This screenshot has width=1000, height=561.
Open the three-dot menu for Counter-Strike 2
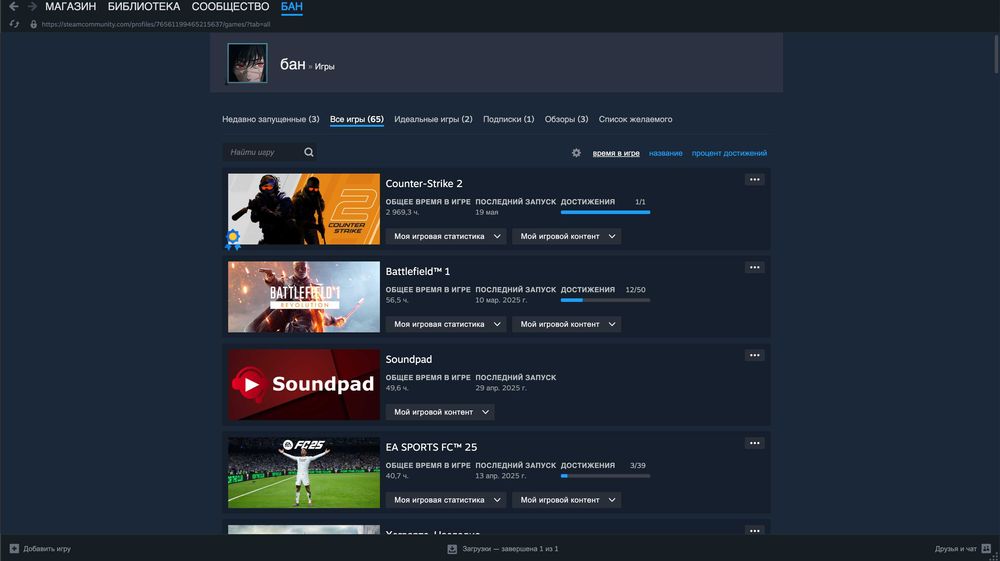[754, 180]
